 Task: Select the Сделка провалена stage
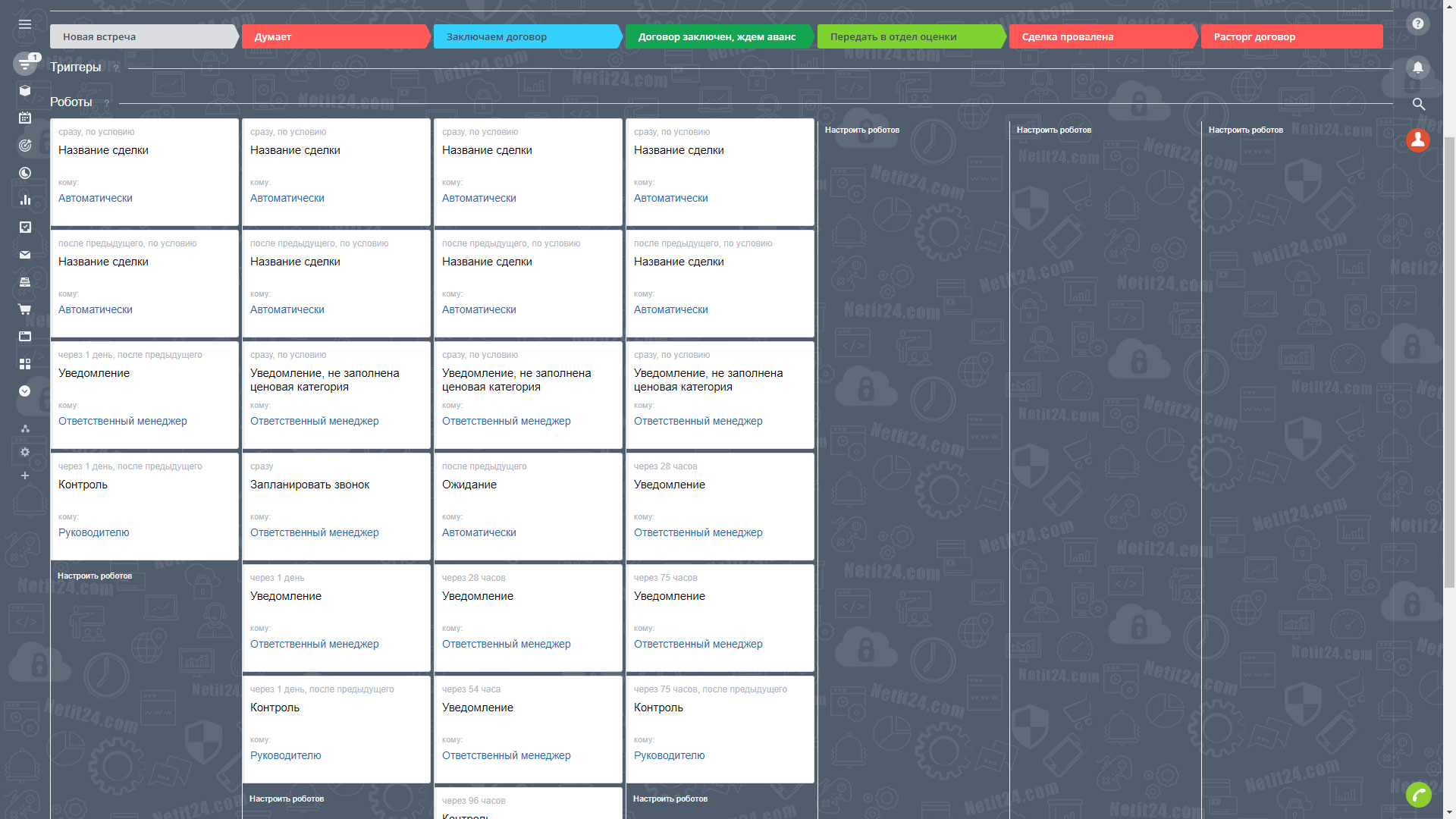pos(1103,36)
